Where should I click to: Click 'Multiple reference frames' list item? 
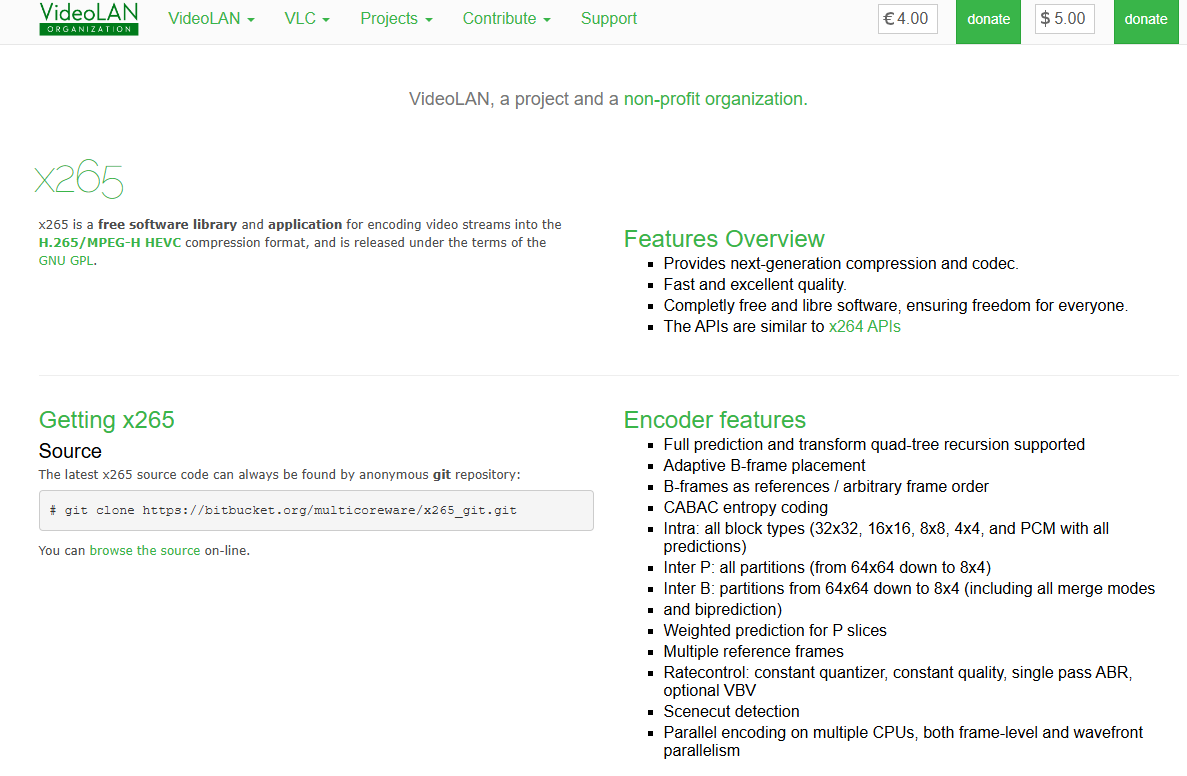(753, 652)
